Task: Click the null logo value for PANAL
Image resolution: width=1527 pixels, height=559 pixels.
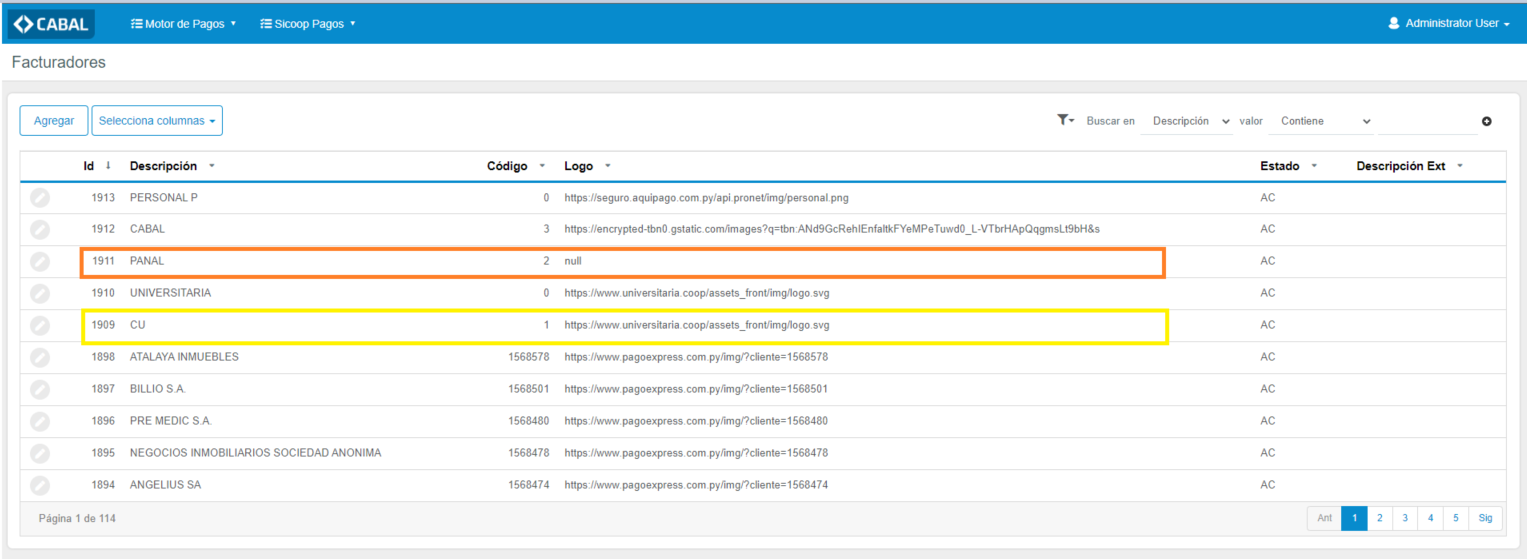Action: (x=573, y=261)
